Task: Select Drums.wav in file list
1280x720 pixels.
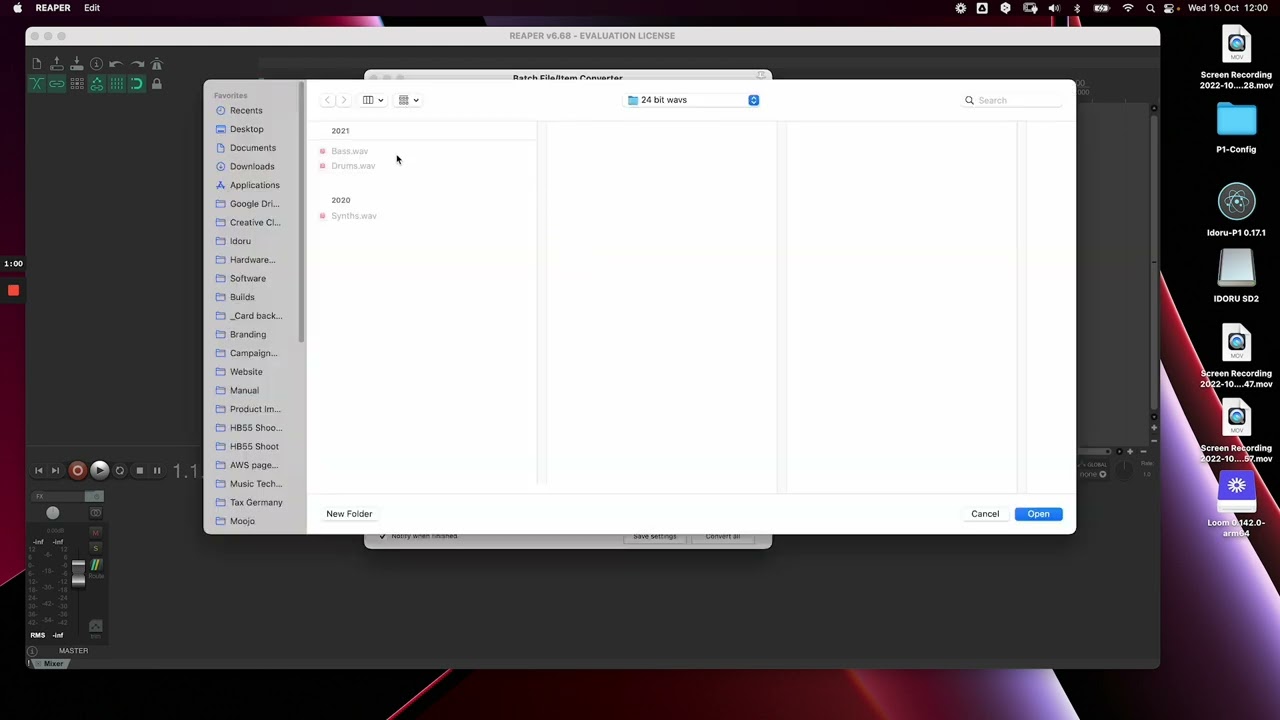Action: tap(352, 166)
